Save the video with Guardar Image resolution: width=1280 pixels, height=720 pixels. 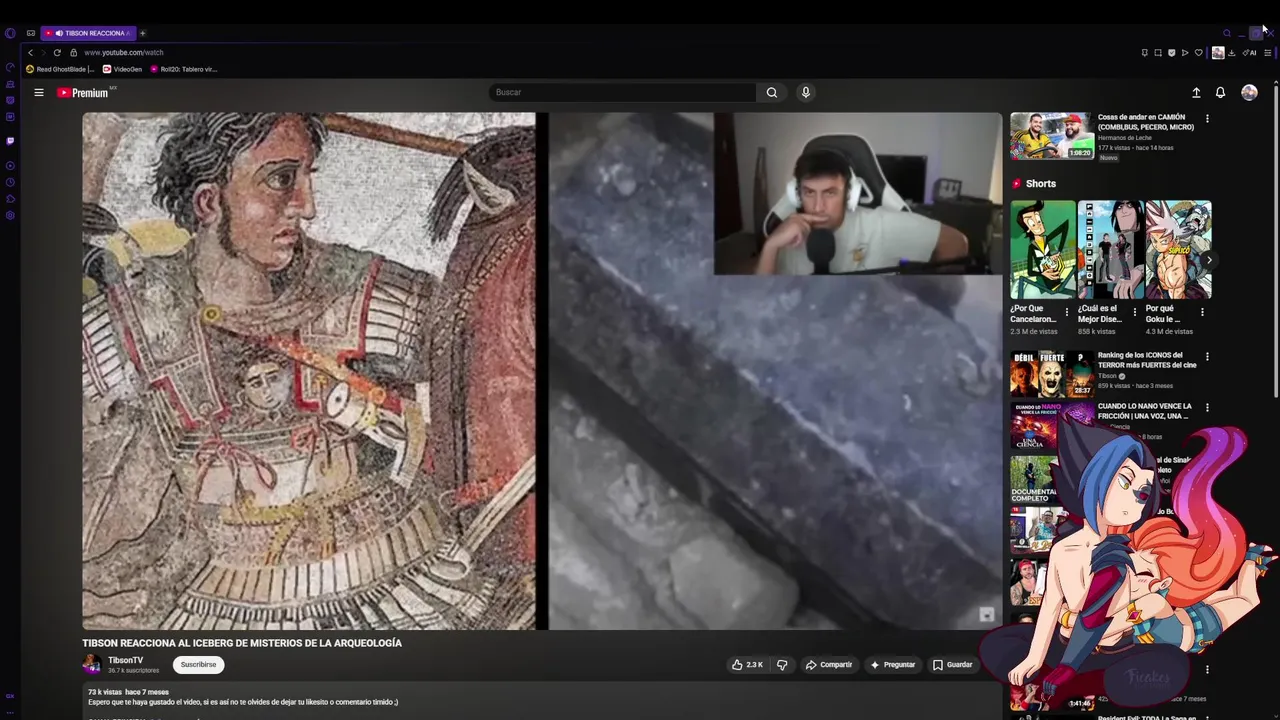point(952,664)
